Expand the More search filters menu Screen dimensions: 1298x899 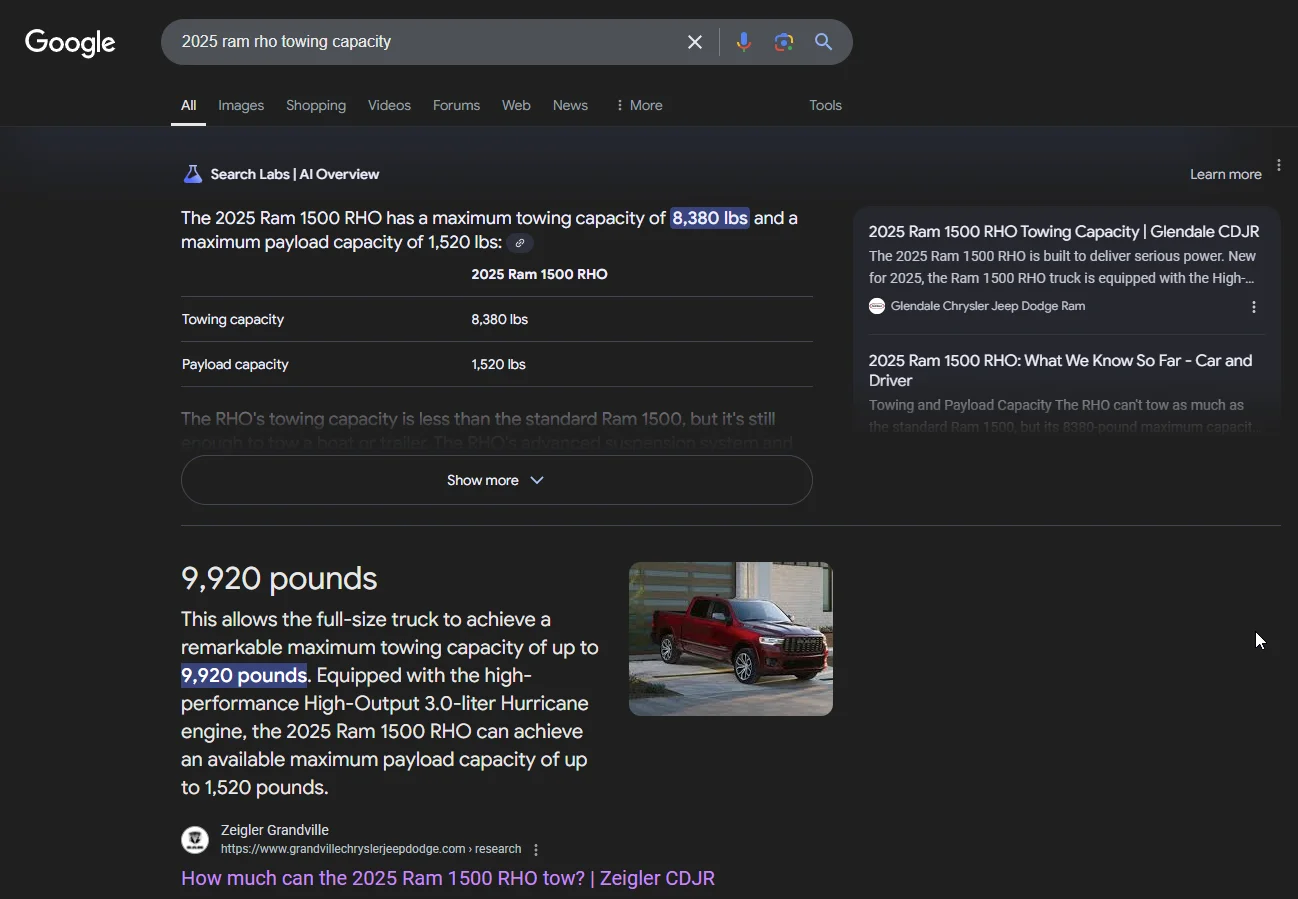coord(638,105)
